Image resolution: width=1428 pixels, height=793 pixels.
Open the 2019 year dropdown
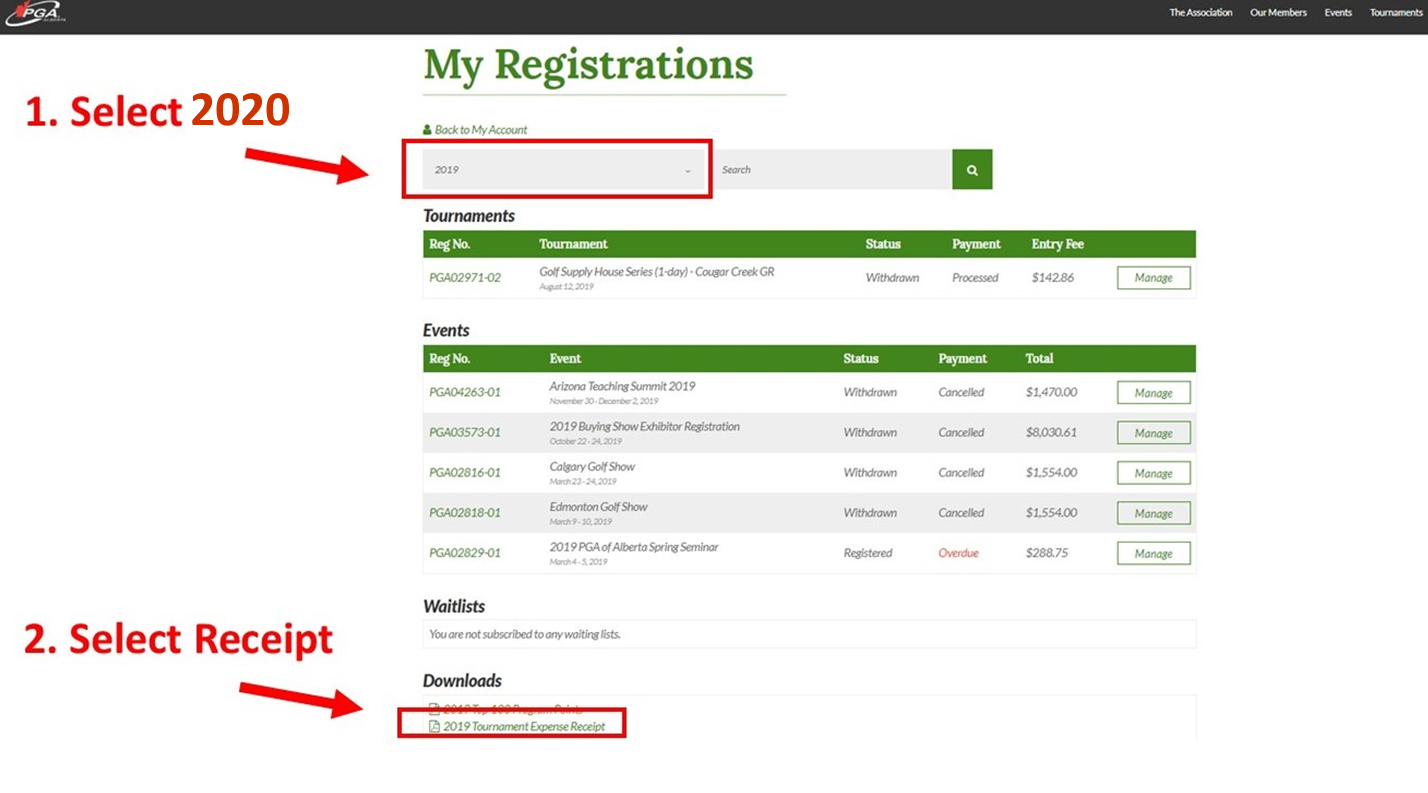[563, 170]
